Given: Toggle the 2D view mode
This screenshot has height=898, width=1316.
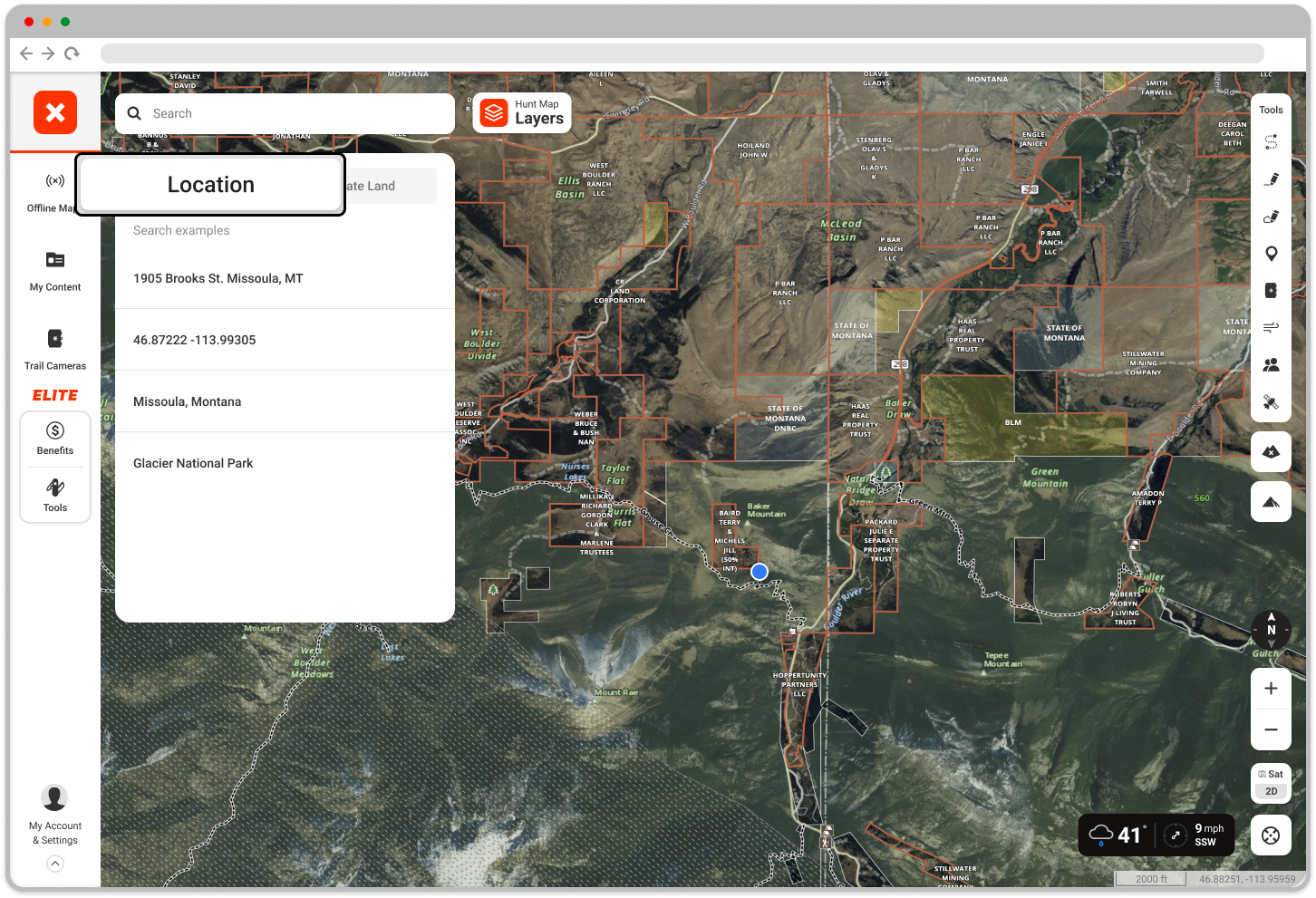Looking at the screenshot, I should [1271, 791].
